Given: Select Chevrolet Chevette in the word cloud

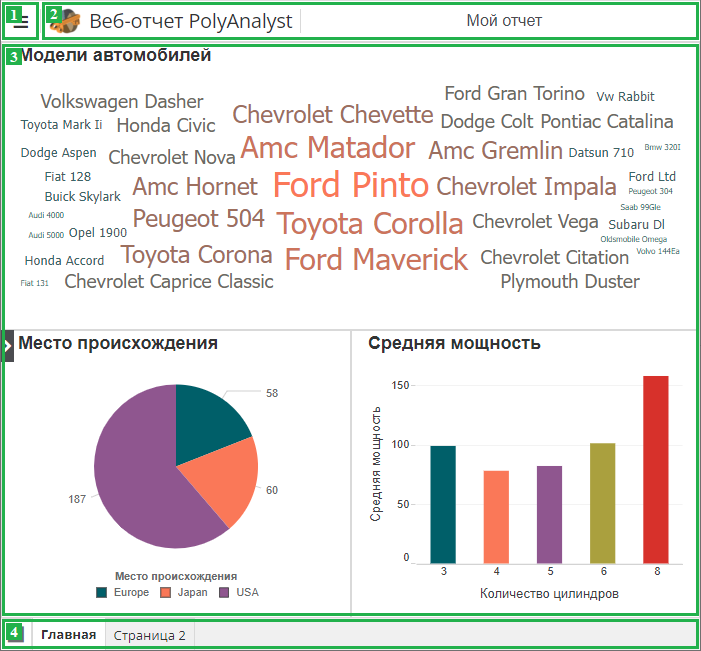Looking at the screenshot, I should coord(333,114).
